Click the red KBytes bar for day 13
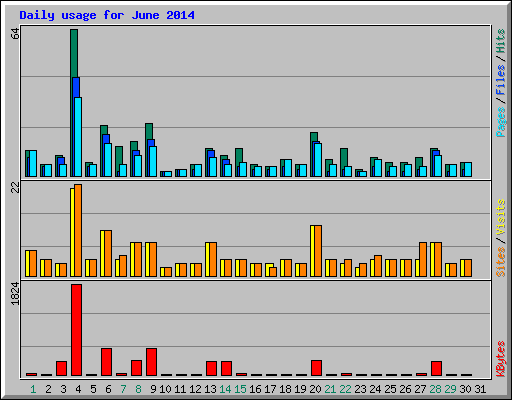512x400 pixels. point(211,368)
